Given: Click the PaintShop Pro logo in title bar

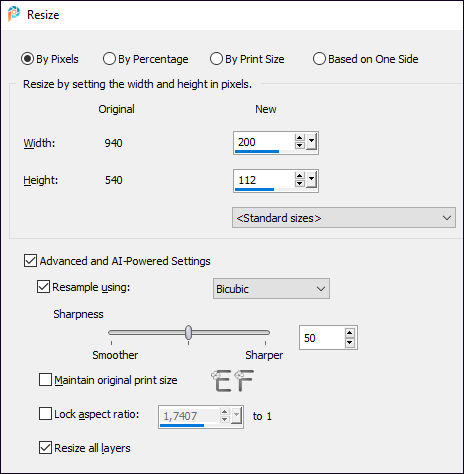Looking at the screenshot, I should pos(14,14).
